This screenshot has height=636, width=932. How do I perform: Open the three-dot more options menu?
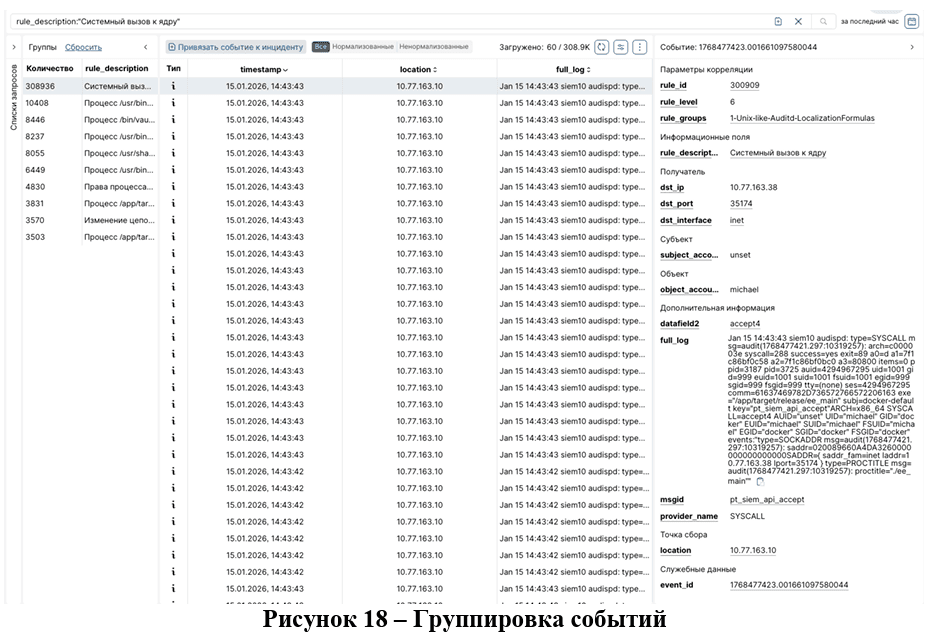640,47
